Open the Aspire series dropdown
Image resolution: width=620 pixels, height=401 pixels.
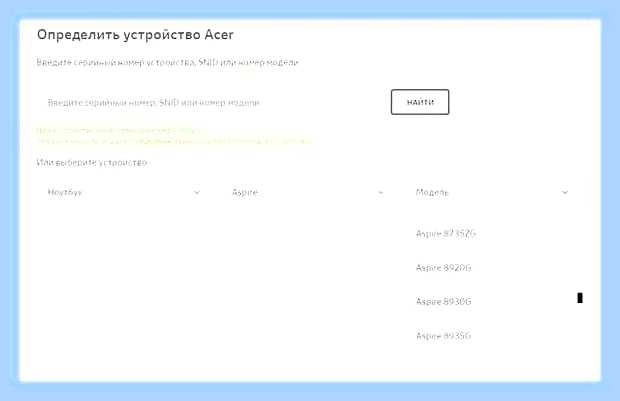pyautogui.click(x=308, y=193)
